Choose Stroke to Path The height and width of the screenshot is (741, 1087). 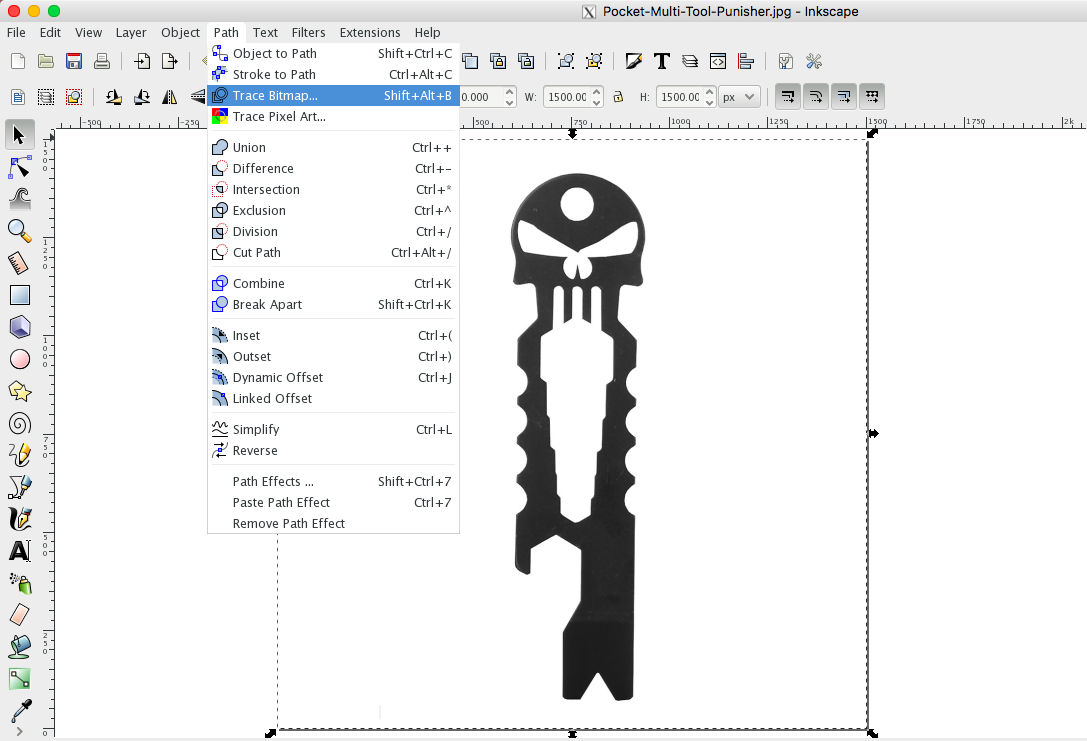click(333, 74)
